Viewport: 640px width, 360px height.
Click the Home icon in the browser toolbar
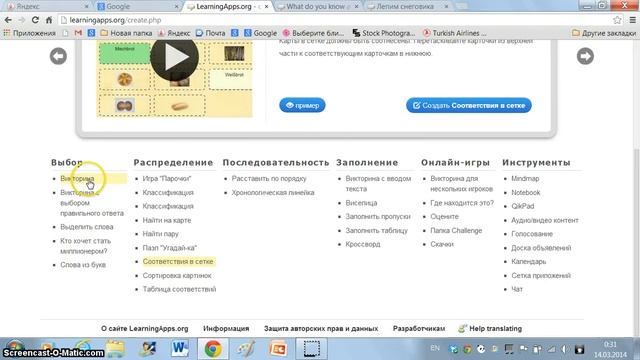(49, 20)
